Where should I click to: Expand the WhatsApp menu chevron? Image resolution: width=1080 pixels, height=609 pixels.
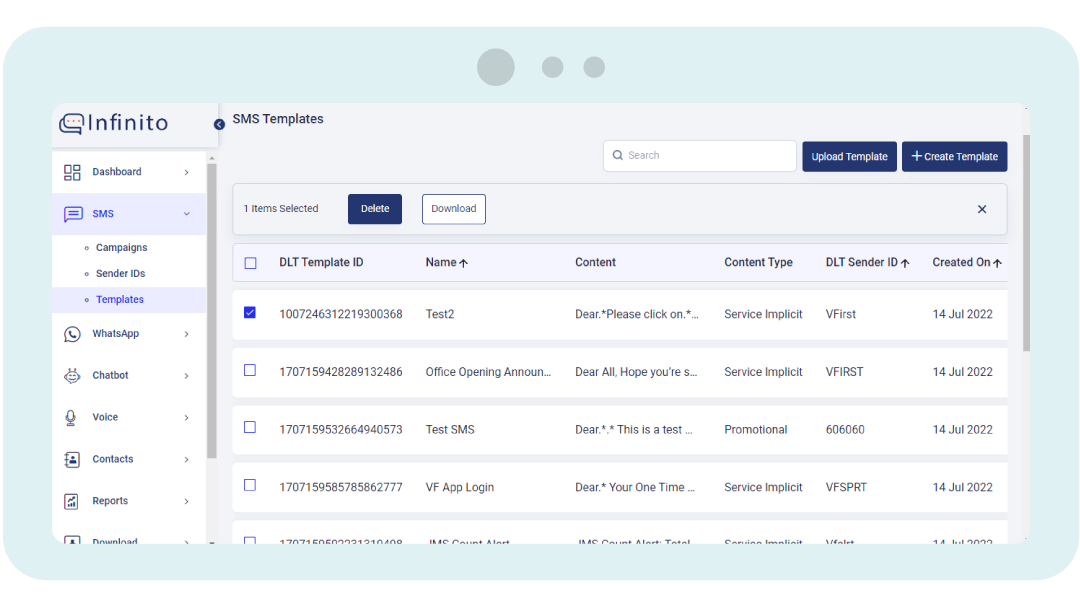click(187, 334)
